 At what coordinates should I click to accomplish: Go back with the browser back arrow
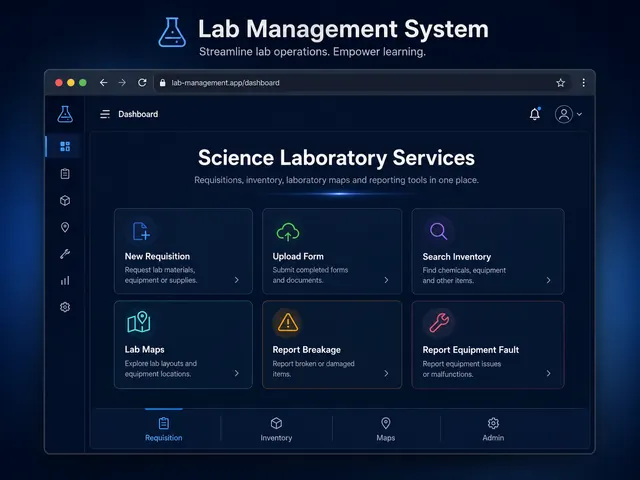pos(103,83)
